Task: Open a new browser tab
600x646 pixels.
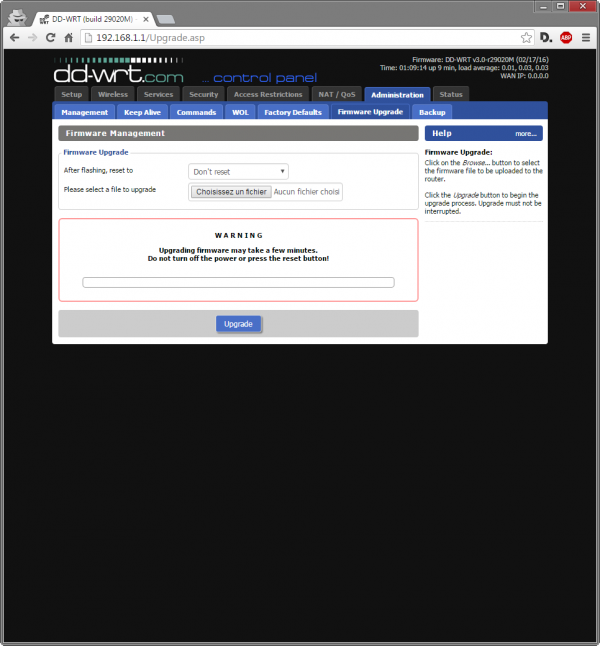Action: [x=166, y=18]
